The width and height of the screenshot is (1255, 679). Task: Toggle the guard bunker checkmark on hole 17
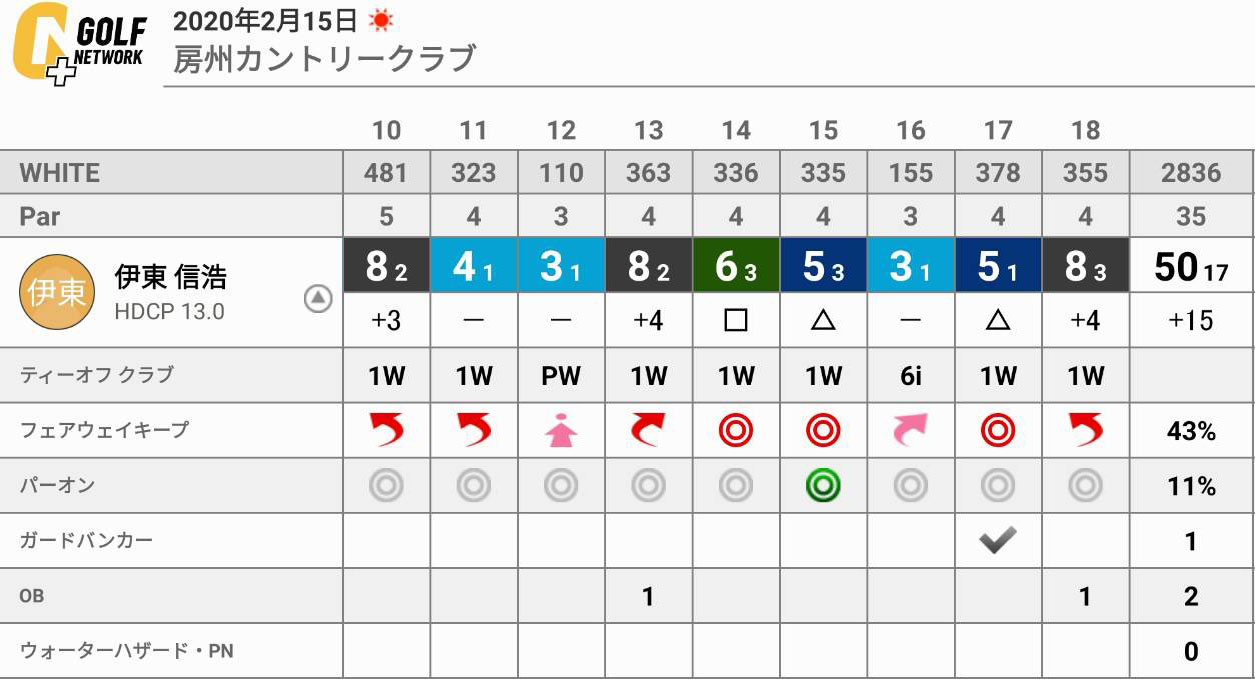(997, 540)
